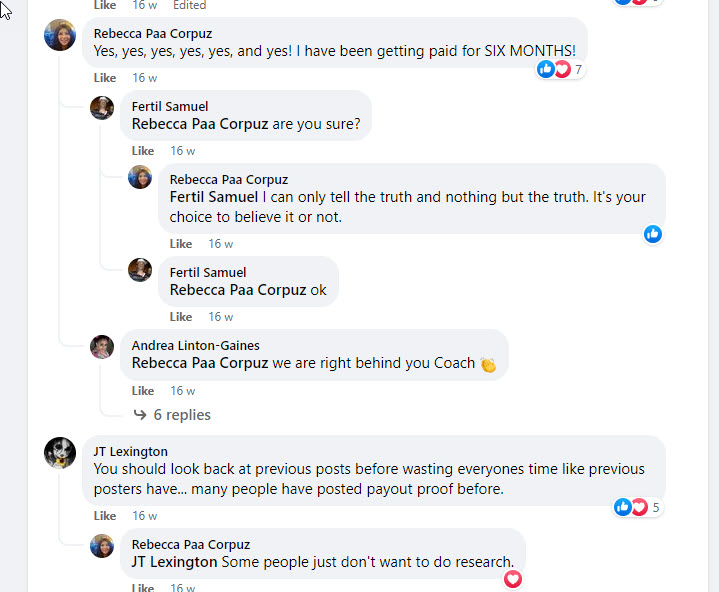Click Andrea Linton-Gaines name link
Screen dimensions: 719x592
pos(195,346)
